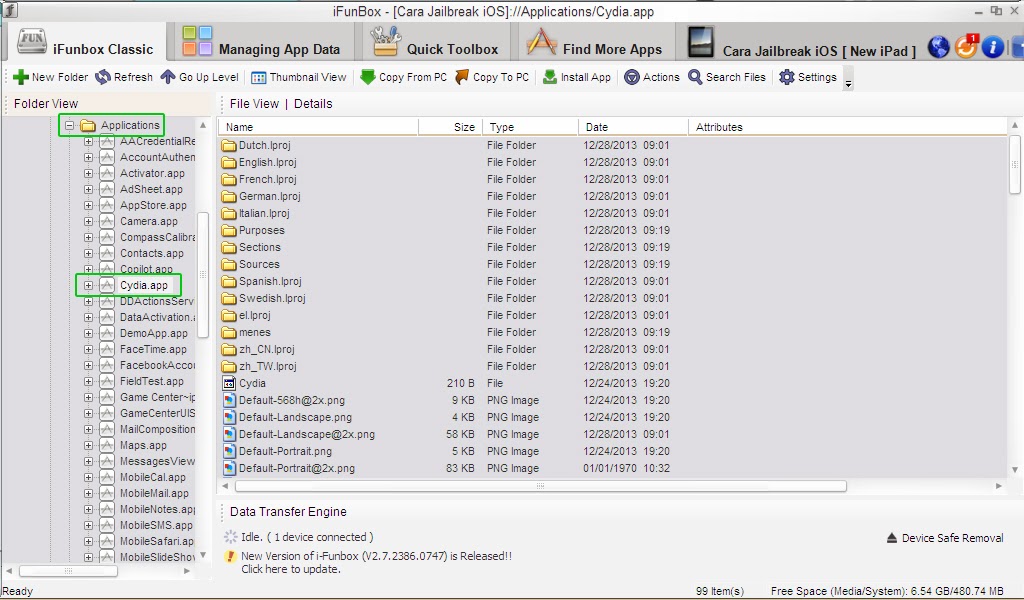Image resolution: width=1024 pixels, height=600 pixels.
Task: Click the Cydia executable file icon
Action: [229, 383]
